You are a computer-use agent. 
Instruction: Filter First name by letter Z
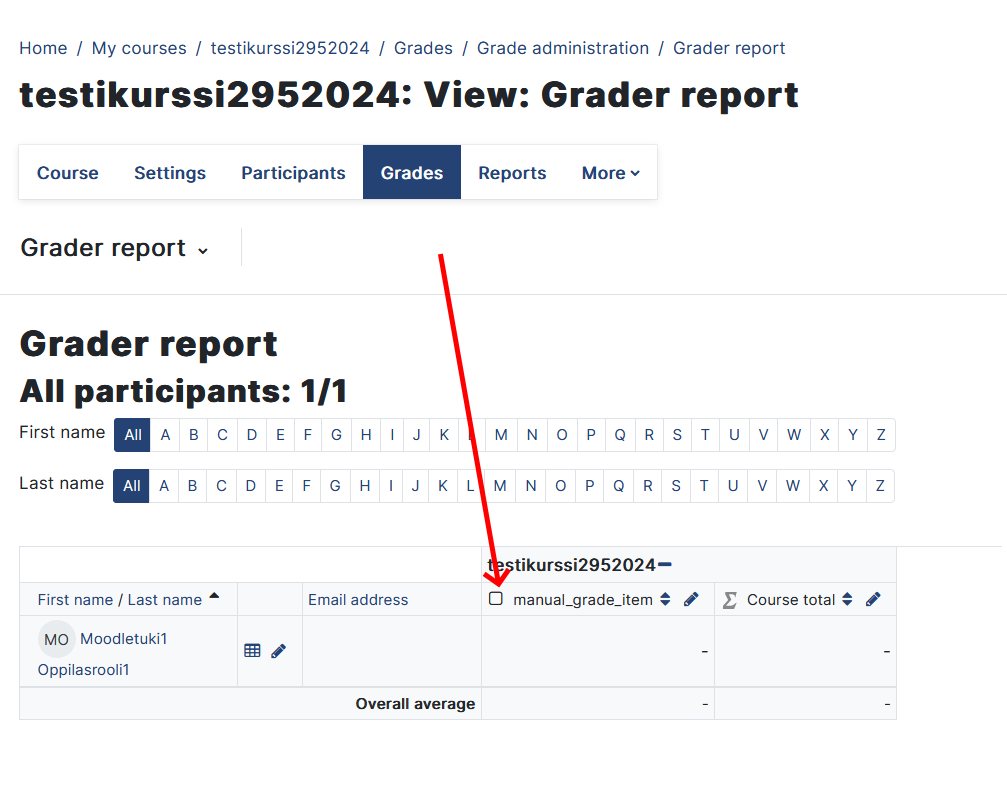(x=881, y=435)
